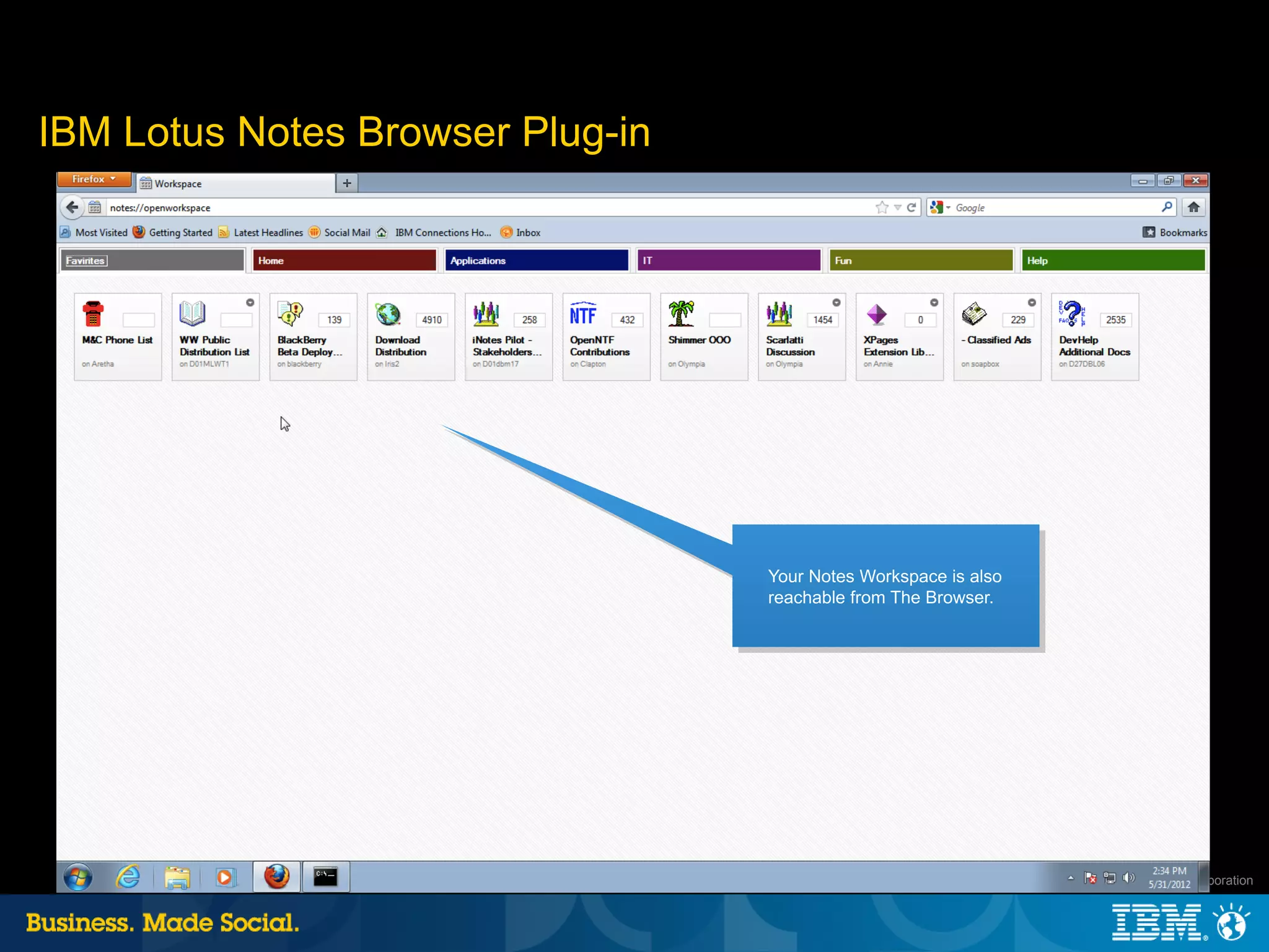Click unread count 2535 on DevHelp tile
The height and width of the screenshot is (952, 1269).
coord(1116,320)
